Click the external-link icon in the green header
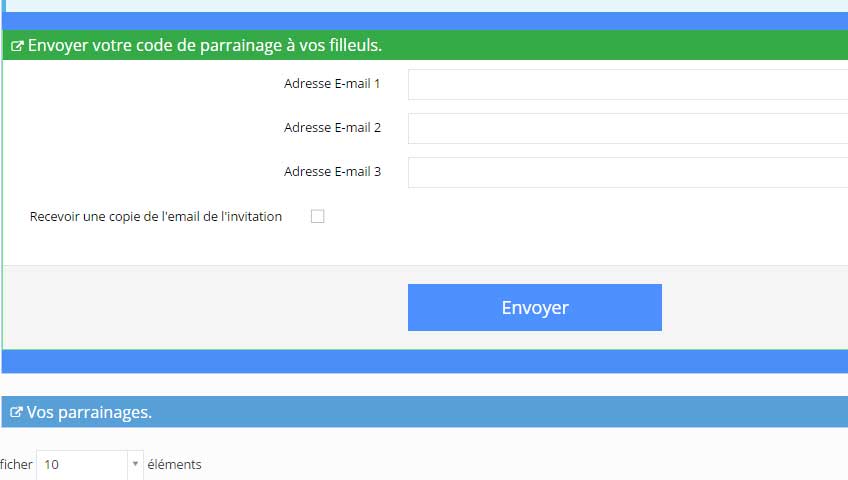 [17, 46]
